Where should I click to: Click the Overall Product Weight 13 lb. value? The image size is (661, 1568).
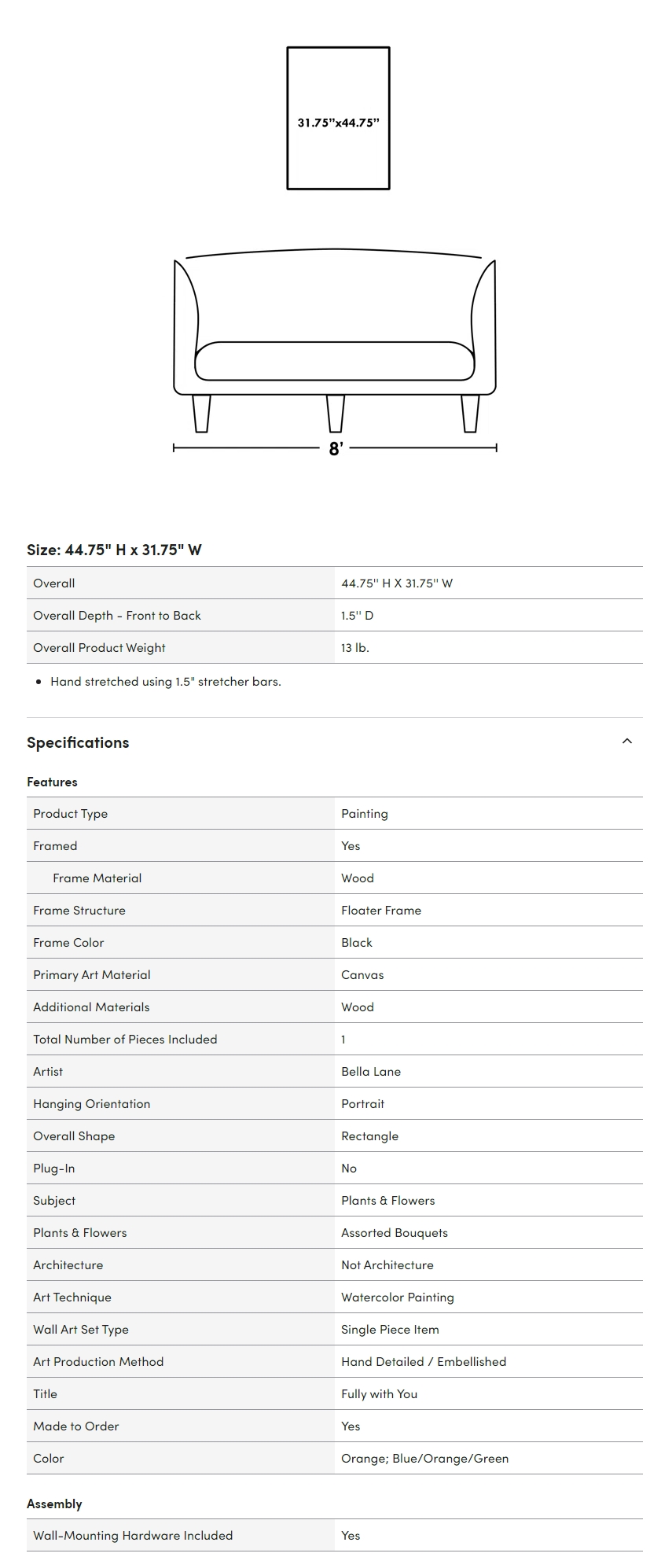[x=355, y=648]
